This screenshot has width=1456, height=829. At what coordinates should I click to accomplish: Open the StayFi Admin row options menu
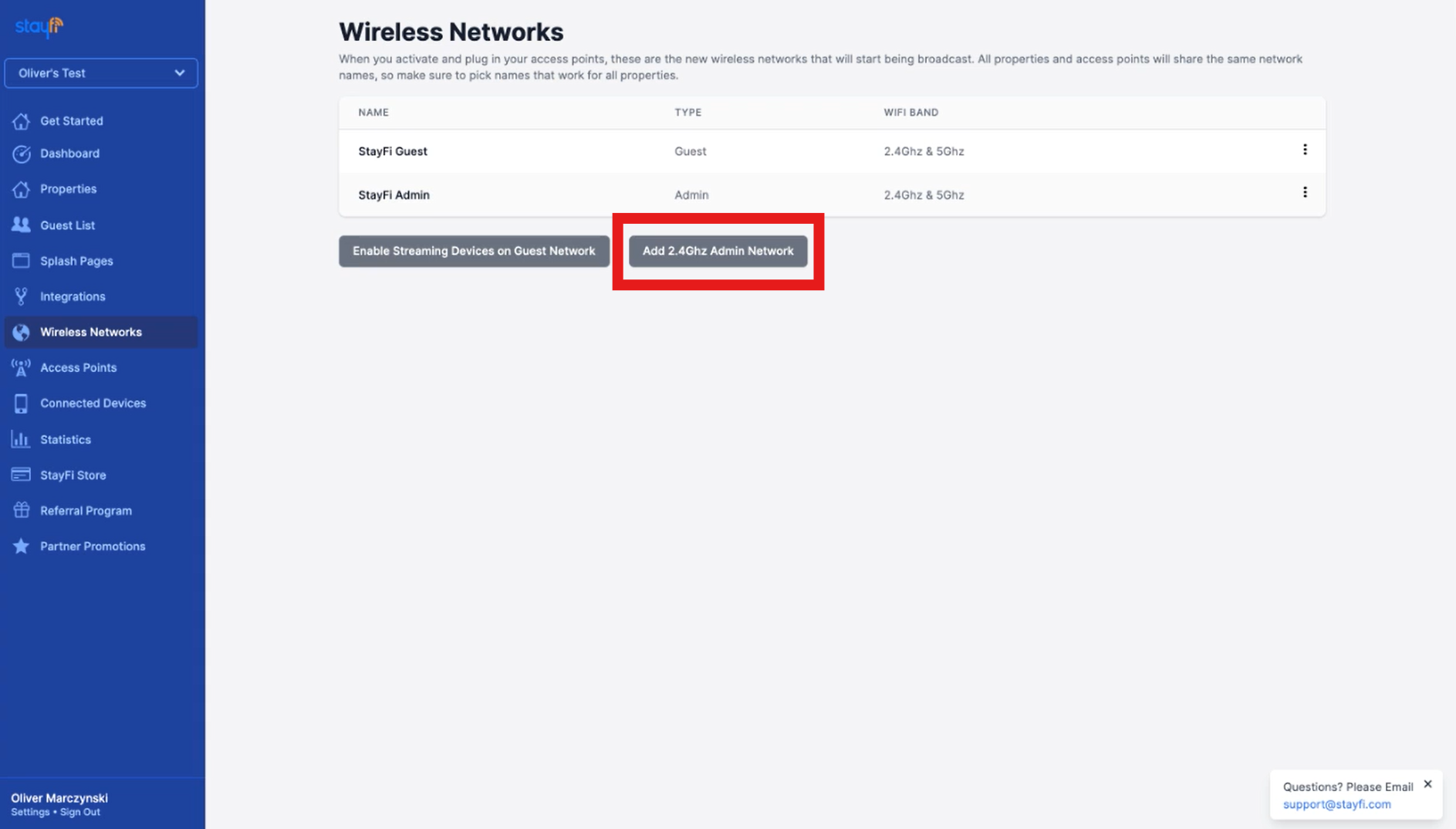[x=1305, y=192]
